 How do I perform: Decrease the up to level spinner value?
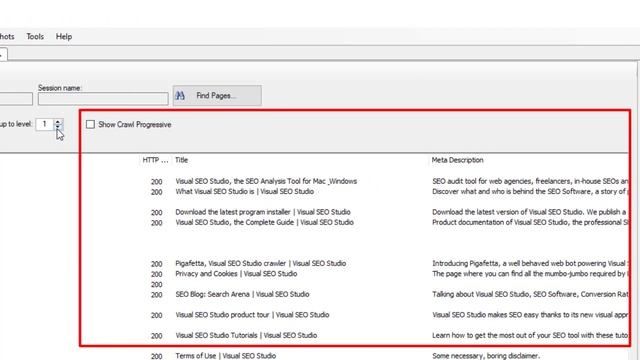[58, 127]
